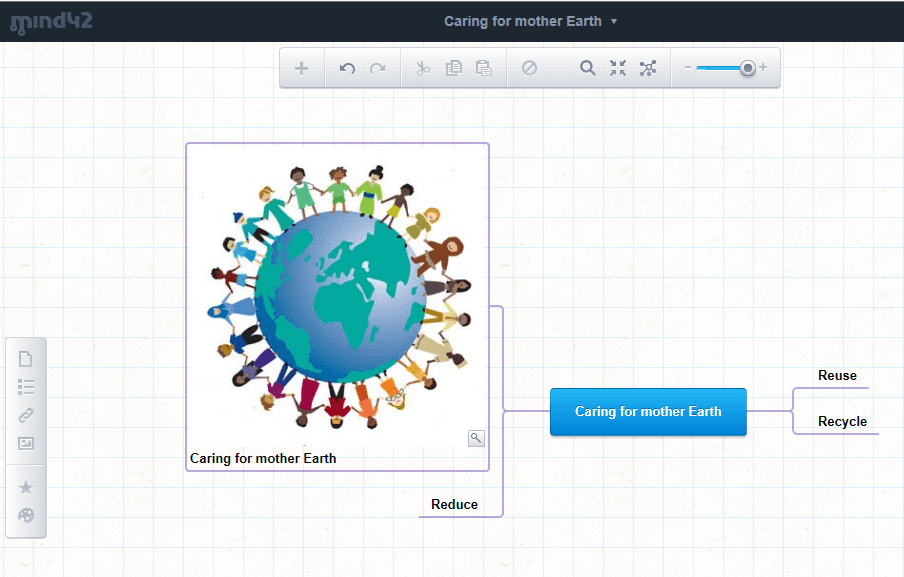Add an image using picture icon
The height and width of the screenshot is (577, 904).
(26, 443)
